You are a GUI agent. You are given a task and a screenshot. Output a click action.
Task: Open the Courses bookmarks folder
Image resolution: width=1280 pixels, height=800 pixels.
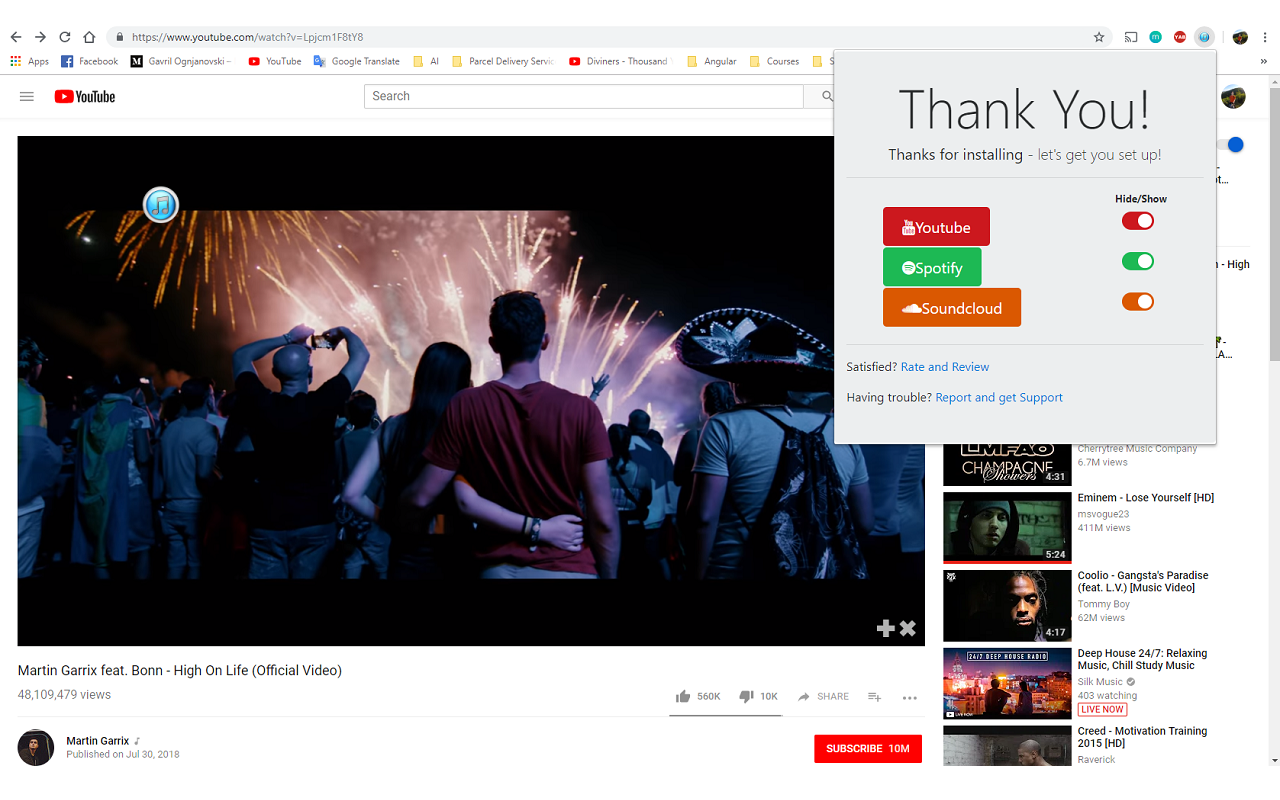[x=775, y=61]
